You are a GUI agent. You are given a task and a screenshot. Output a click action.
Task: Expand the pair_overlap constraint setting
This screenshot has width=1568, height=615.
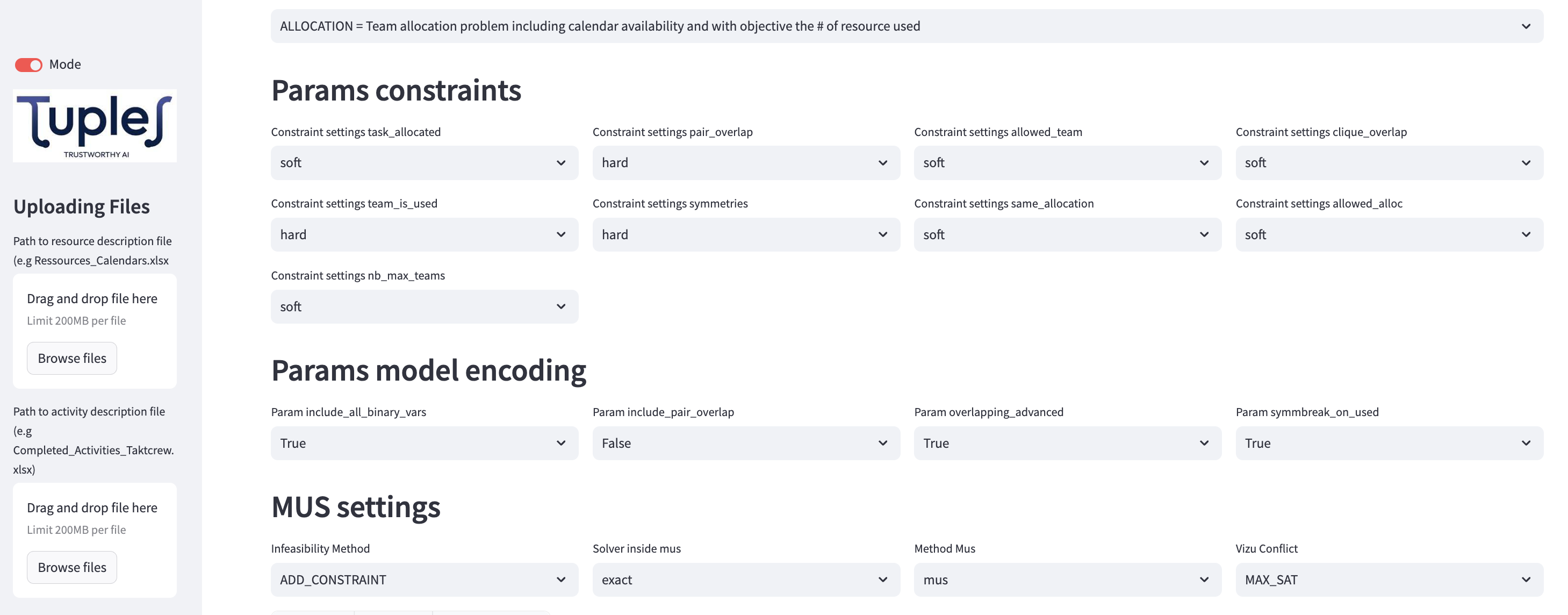tap(746, 162)
